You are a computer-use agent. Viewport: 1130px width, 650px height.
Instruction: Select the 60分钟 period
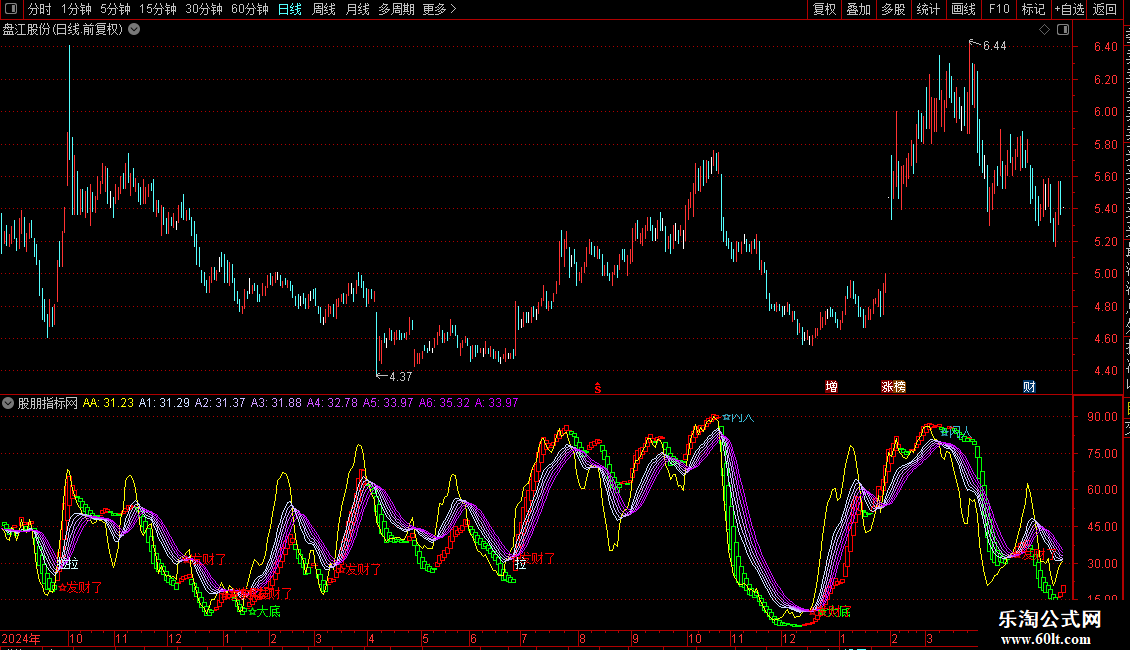249,9
